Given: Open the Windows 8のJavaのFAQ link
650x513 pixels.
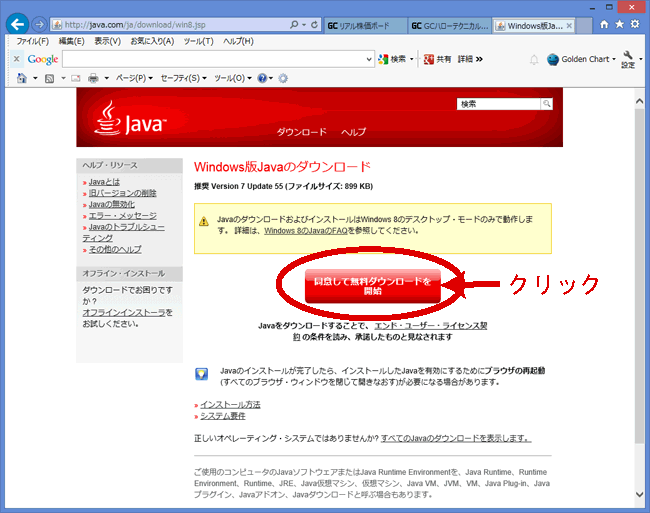Looking at the screenshot, I should coord(306,231).
